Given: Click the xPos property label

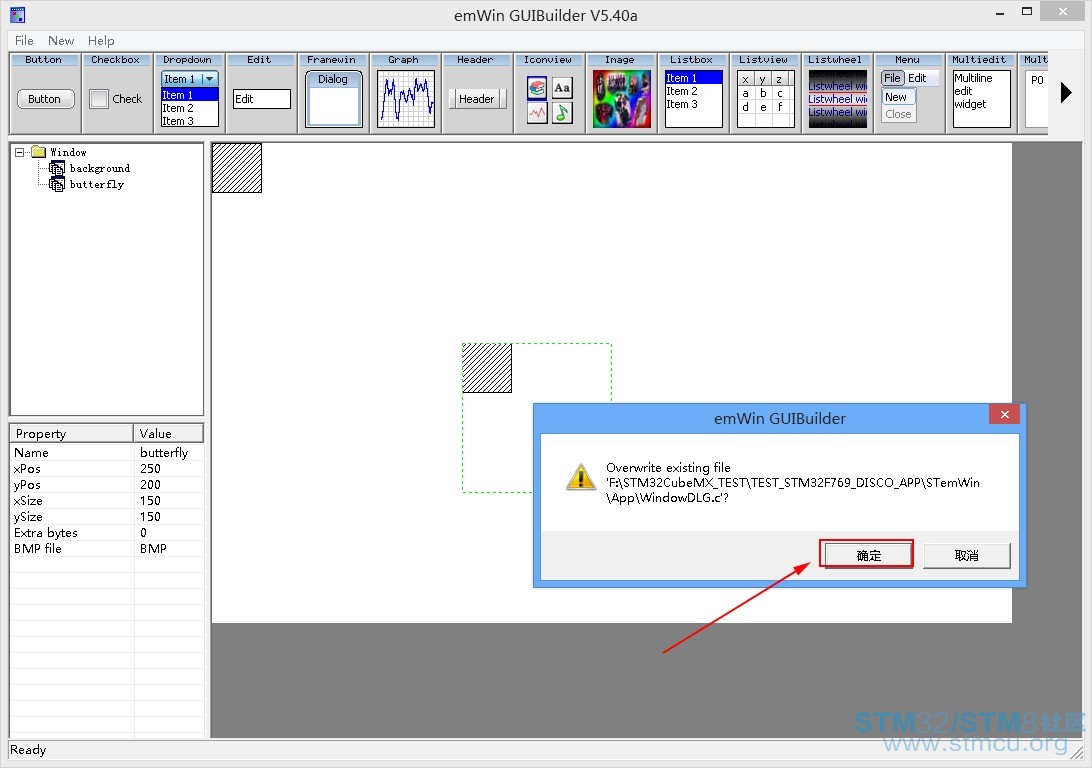Looking at the screenshot, I should [x=27, y=469].
